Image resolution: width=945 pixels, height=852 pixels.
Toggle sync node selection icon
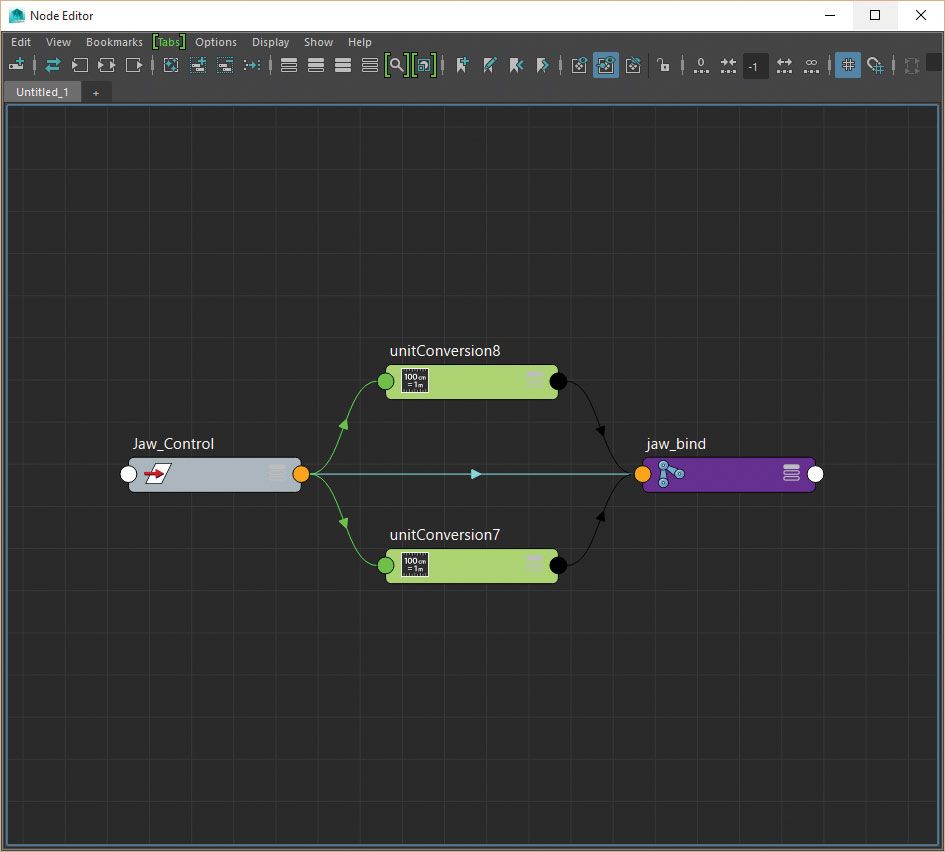pos(50,65)
